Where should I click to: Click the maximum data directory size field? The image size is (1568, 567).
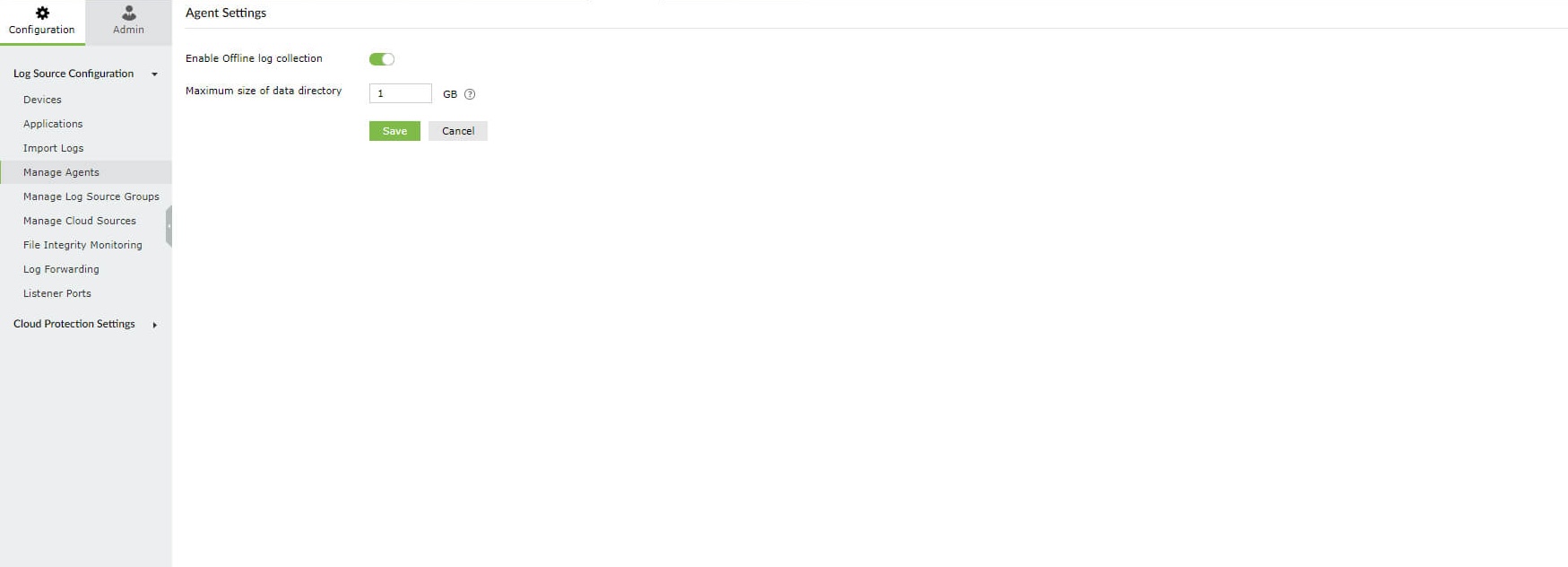[401, 93]
